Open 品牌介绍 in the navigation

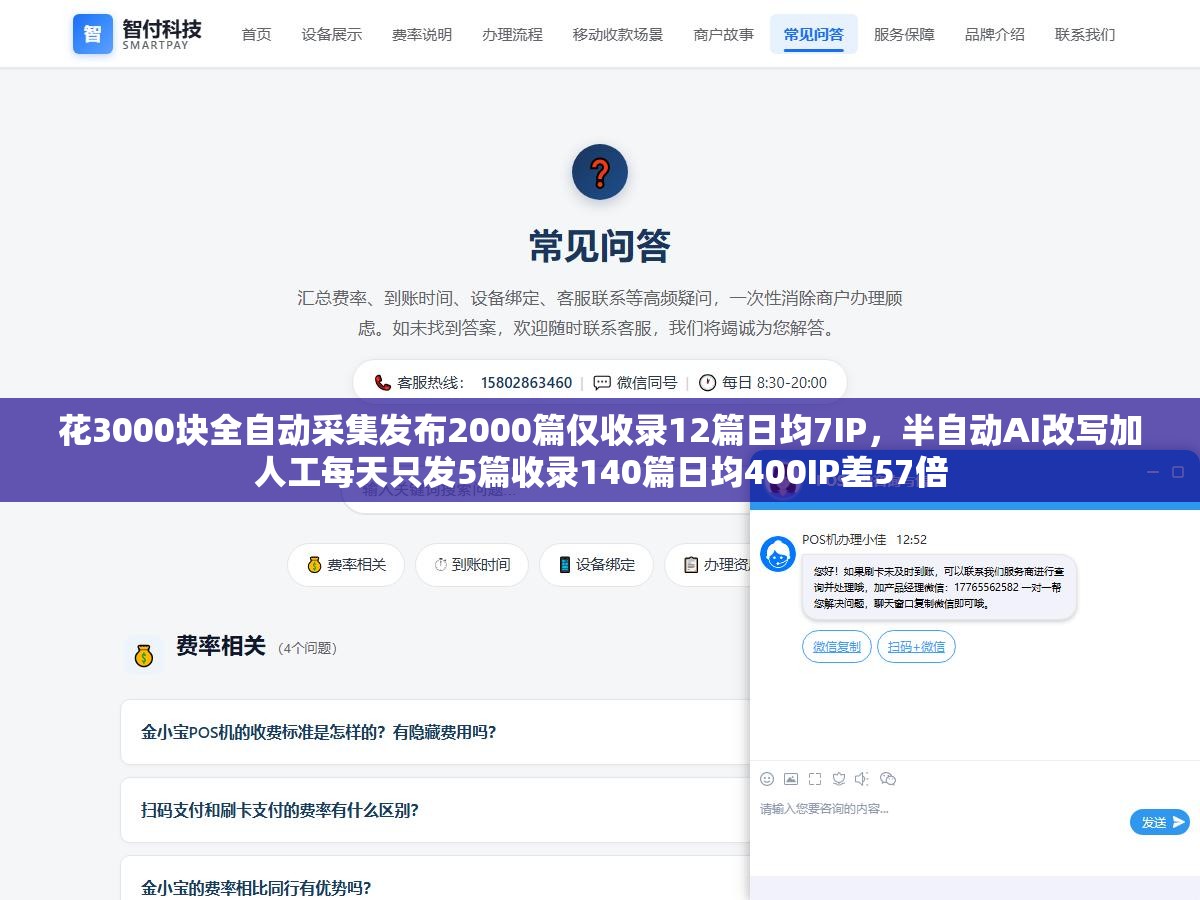(x=994, y=34)
